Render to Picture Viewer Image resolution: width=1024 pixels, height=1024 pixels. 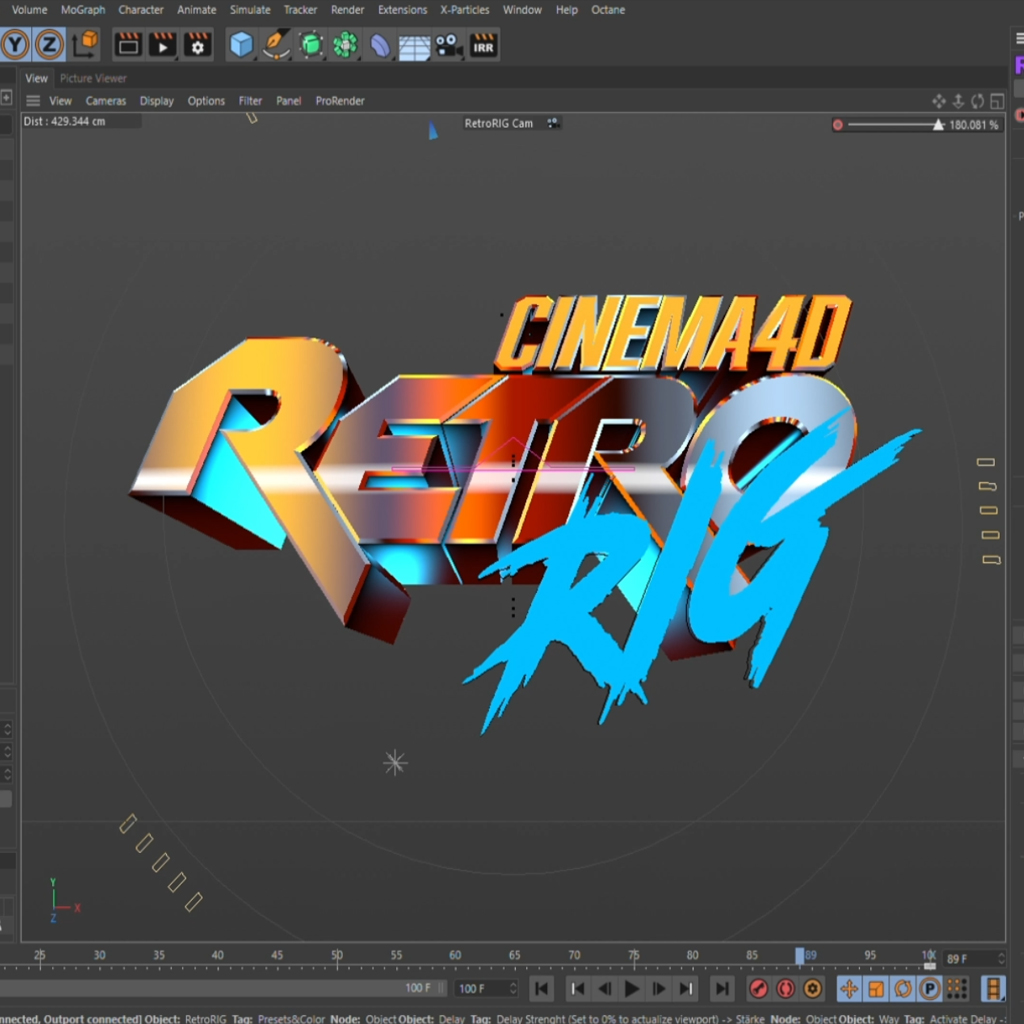(x=162, y=44)
